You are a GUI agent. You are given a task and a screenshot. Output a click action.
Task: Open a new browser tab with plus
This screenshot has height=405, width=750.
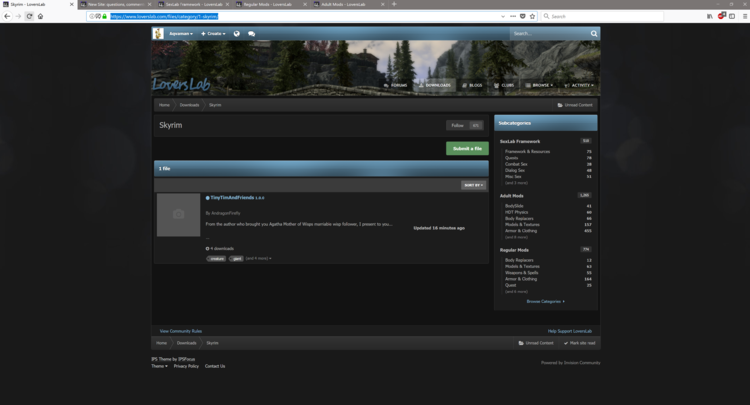pyautogui.click(x=394, y=4)
